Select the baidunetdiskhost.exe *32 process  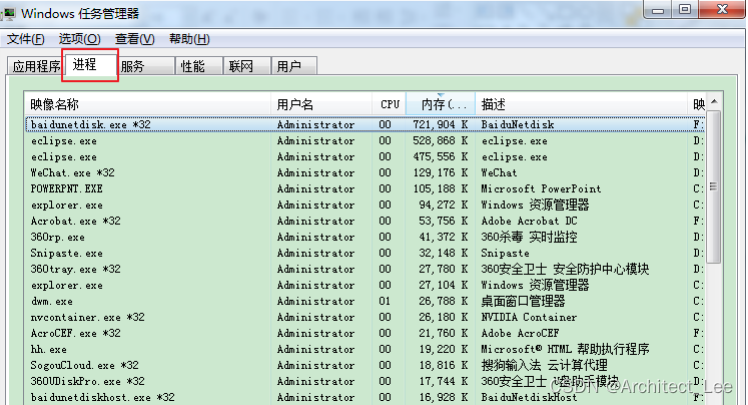pos(365,397)
